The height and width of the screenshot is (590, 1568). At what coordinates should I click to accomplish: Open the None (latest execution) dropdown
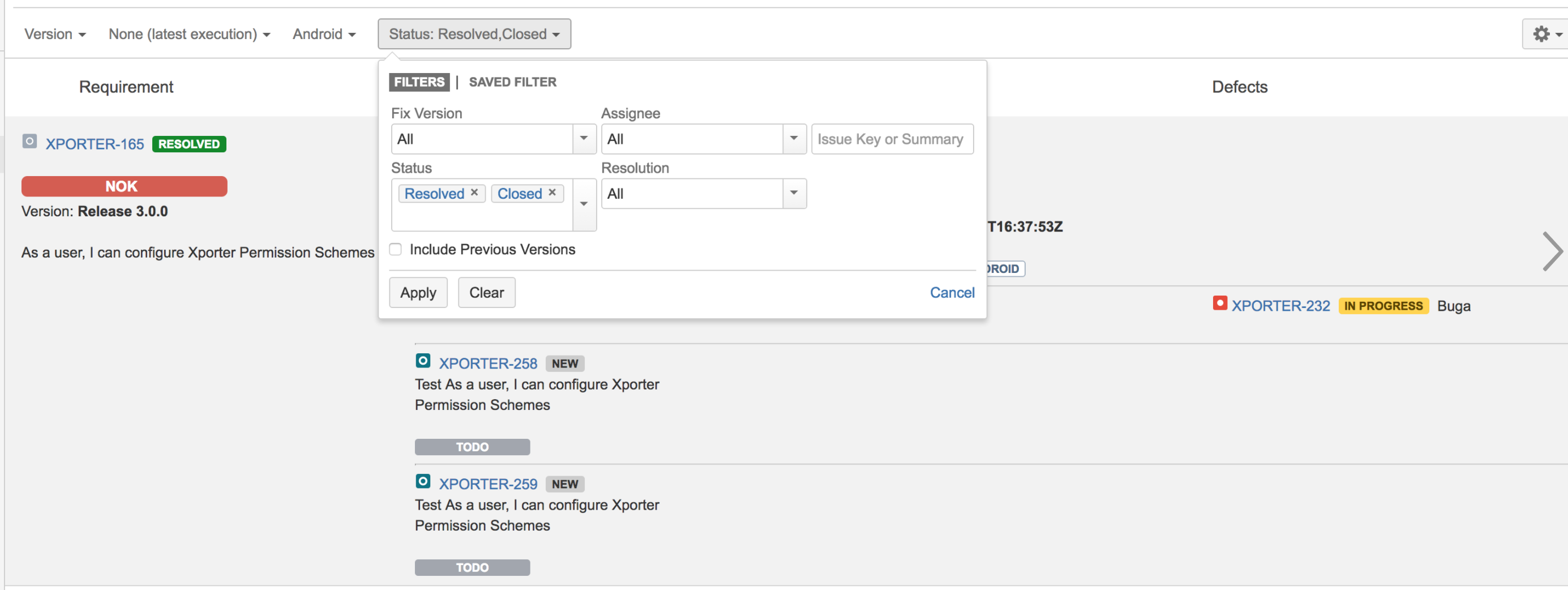[189, 34]
